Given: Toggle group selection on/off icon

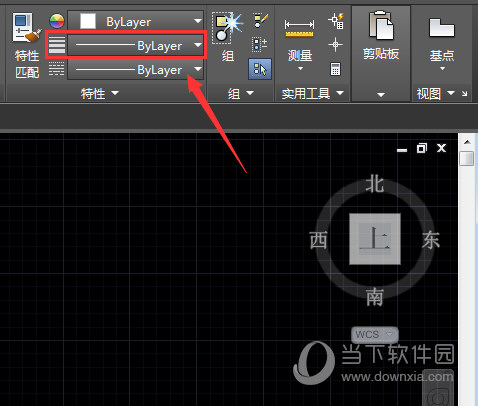Looking at the screenshot, I should (260, 69).
